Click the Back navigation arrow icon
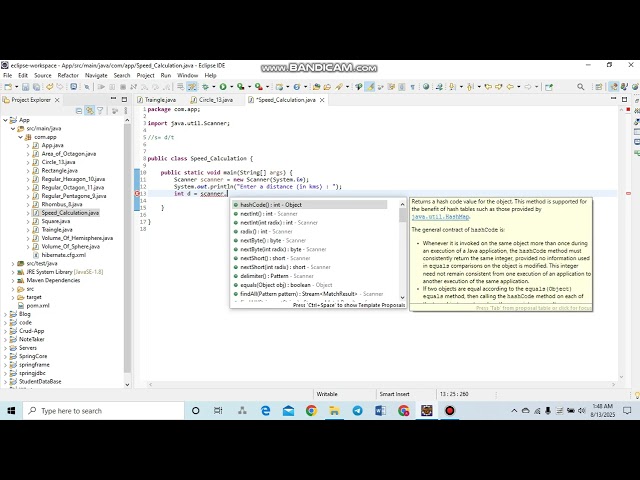Screen dimensions: 640x480 [x=510, y=87]
